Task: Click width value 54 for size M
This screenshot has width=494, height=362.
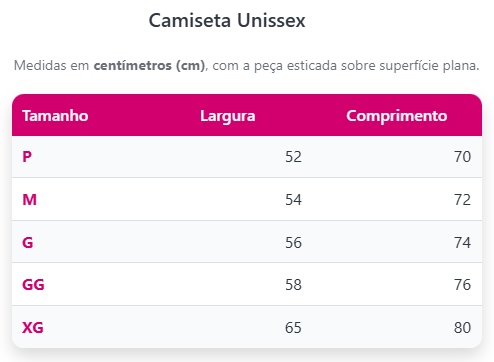Action: pyautogui.click(x=293, y=199)
